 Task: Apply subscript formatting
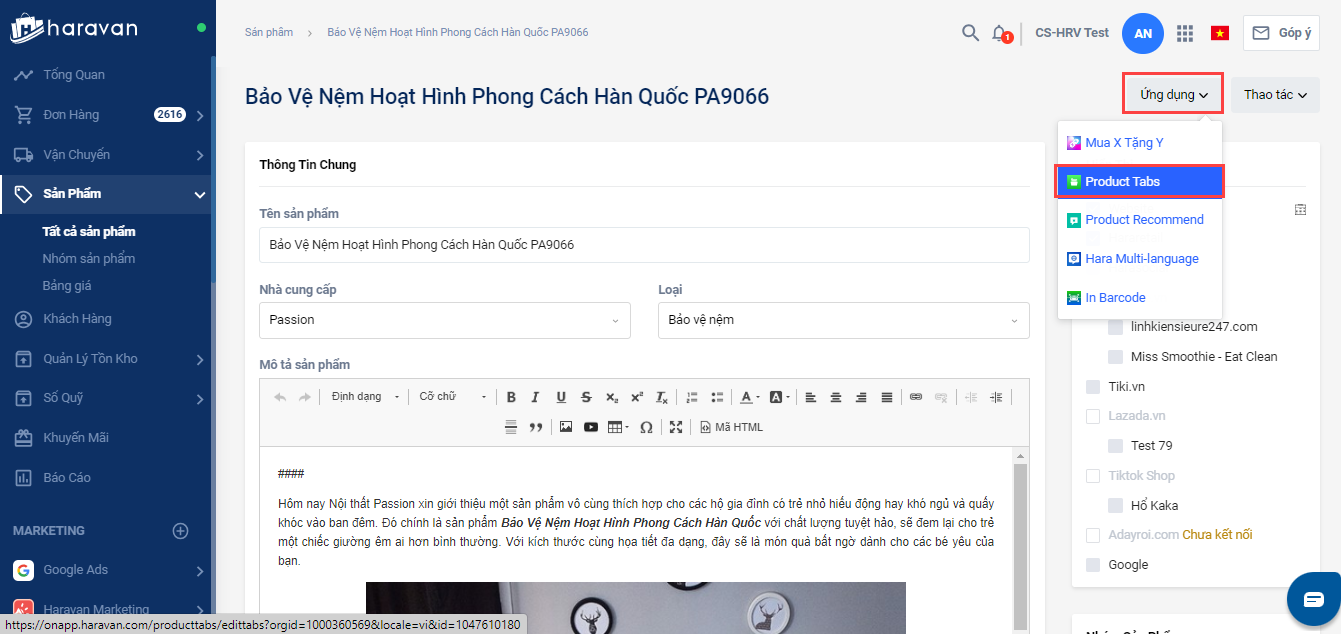tap(611, 397)
